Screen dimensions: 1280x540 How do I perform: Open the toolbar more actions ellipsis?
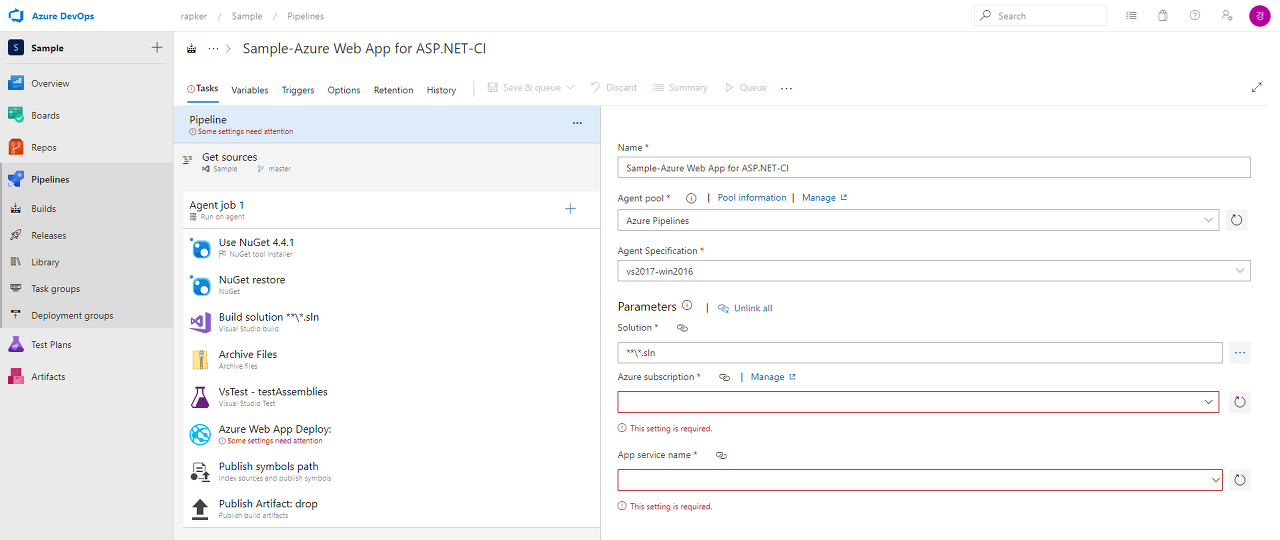pos(786,88)
